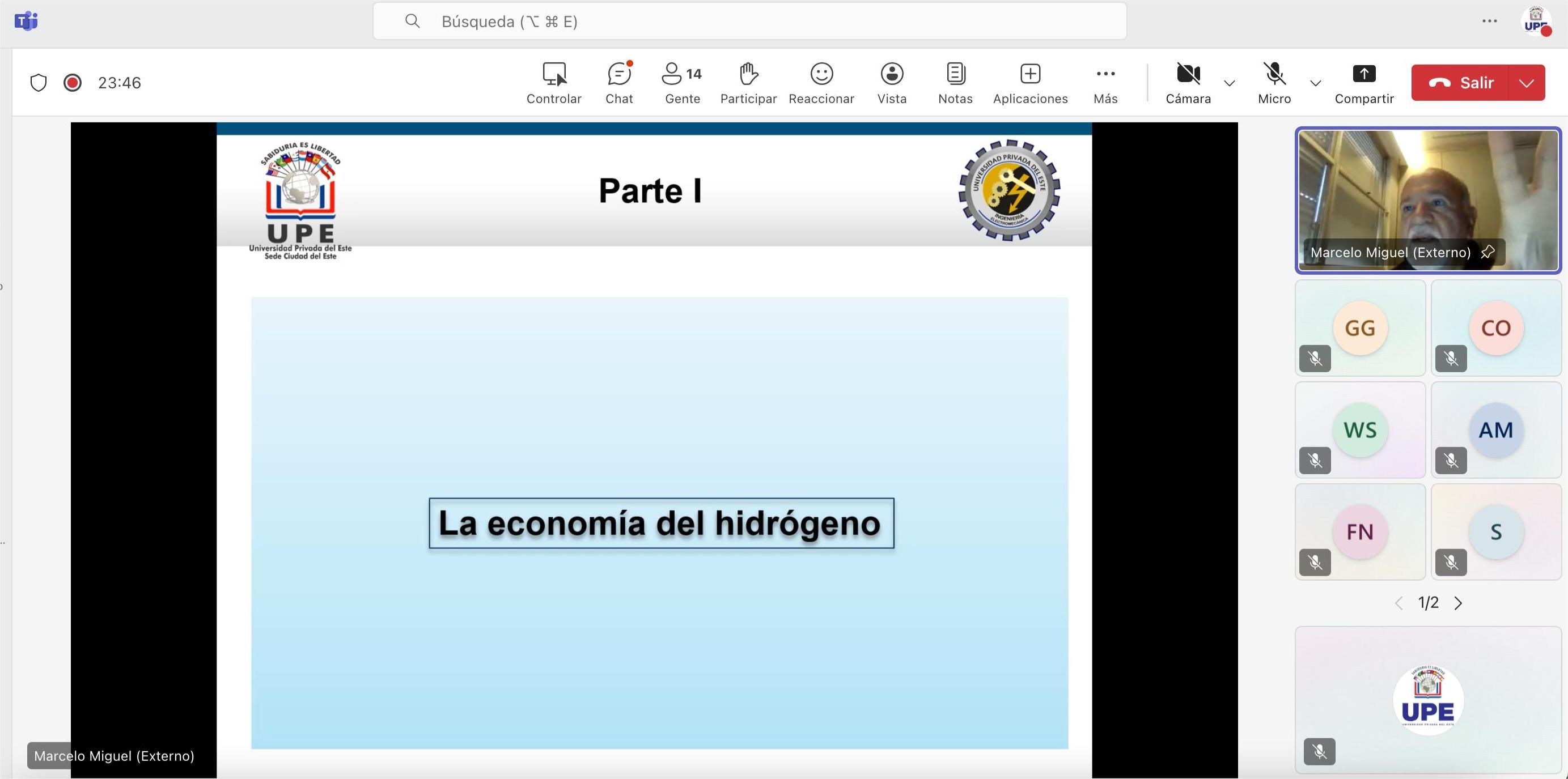Image resolution: width=1568 pixels, height=779 pixels.
Task: Click the Compartir share screen button
Action: [1363, 83]
